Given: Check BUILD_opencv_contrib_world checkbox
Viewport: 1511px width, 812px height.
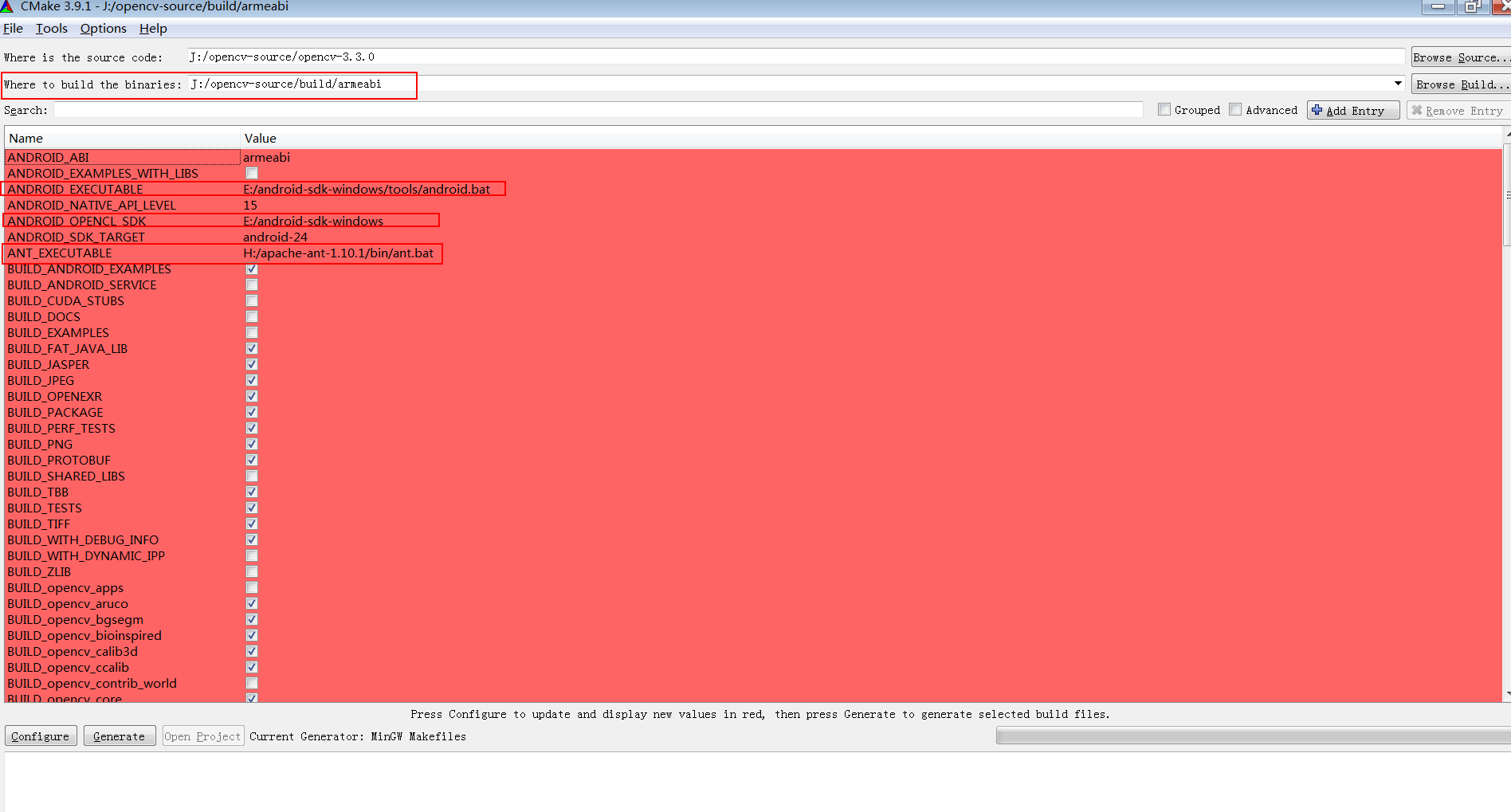Looking at the screenshot, I should pyautogui.click(x=252, y=684).
